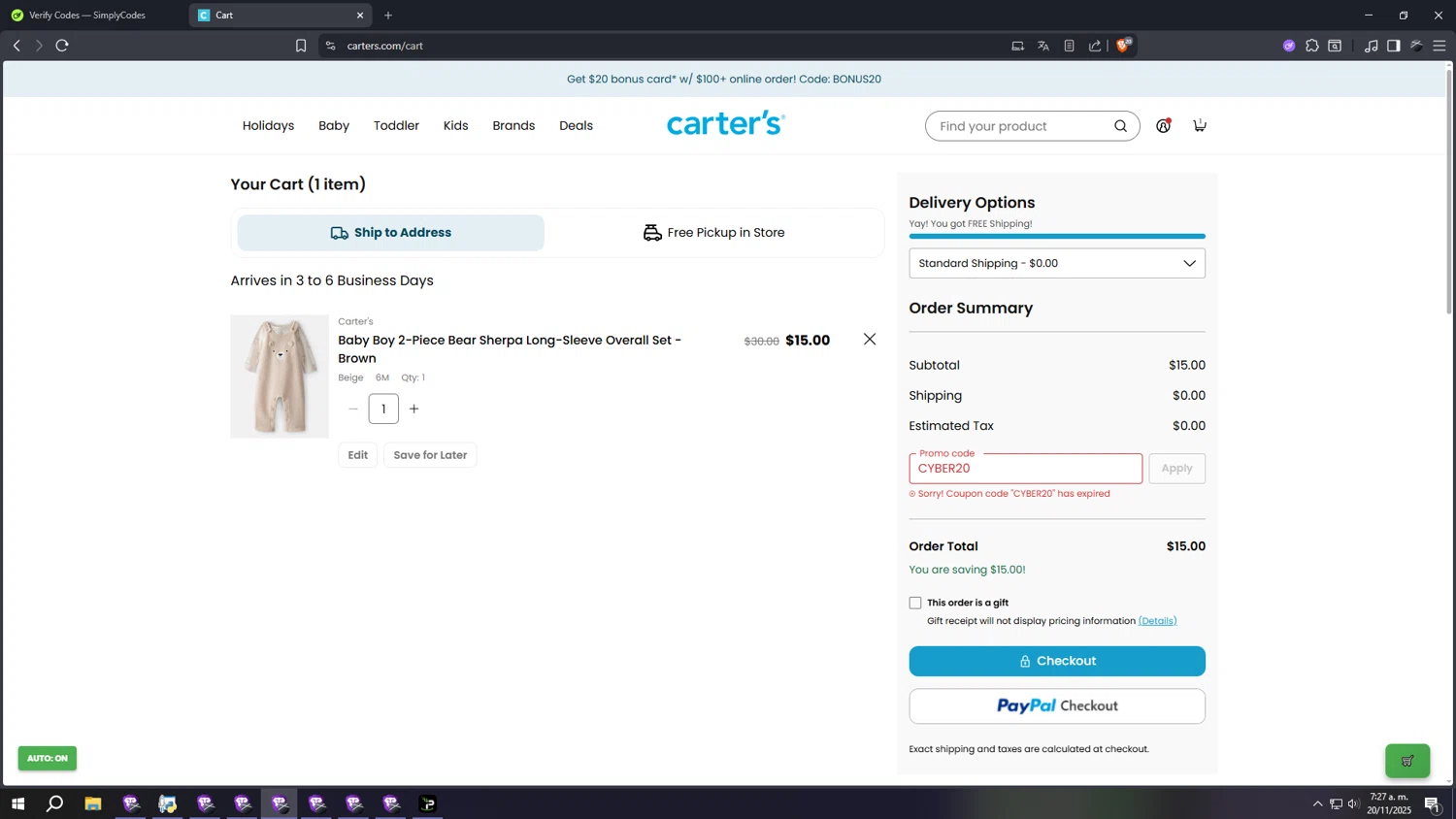Reload the Carter's cart page
Image resolution: width=1456 pixels, height=819 pixels.
[62, 46]
